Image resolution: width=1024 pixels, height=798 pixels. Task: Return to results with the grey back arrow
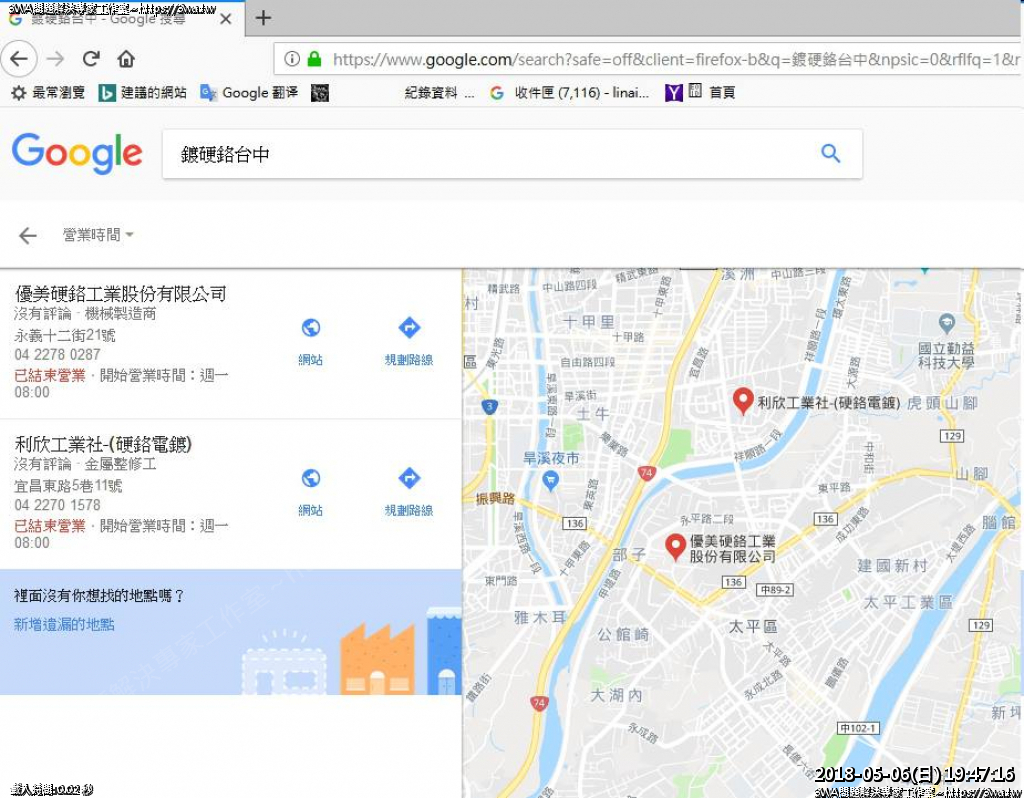pos(28,235)
